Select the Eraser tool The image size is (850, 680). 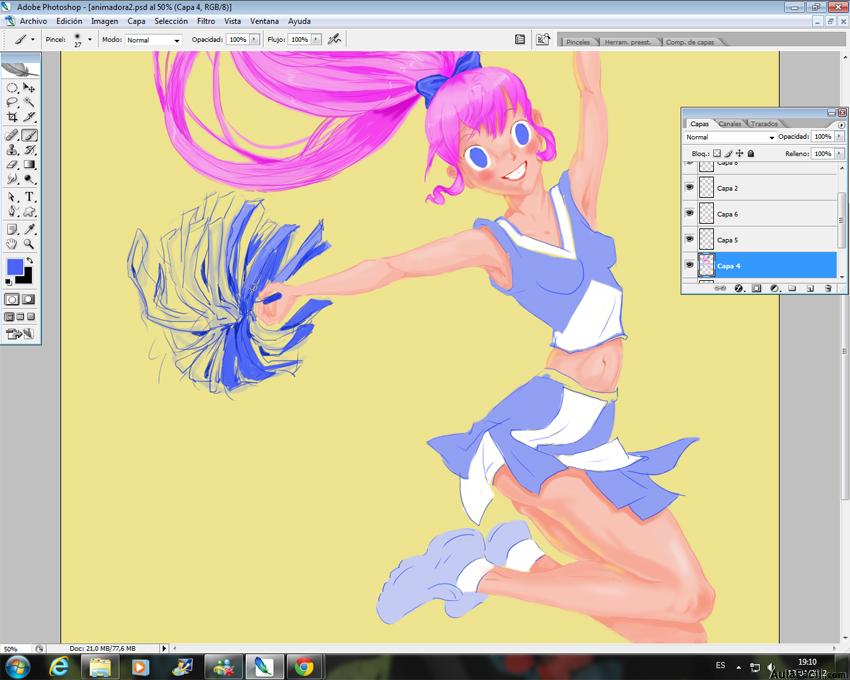point(12,164)
